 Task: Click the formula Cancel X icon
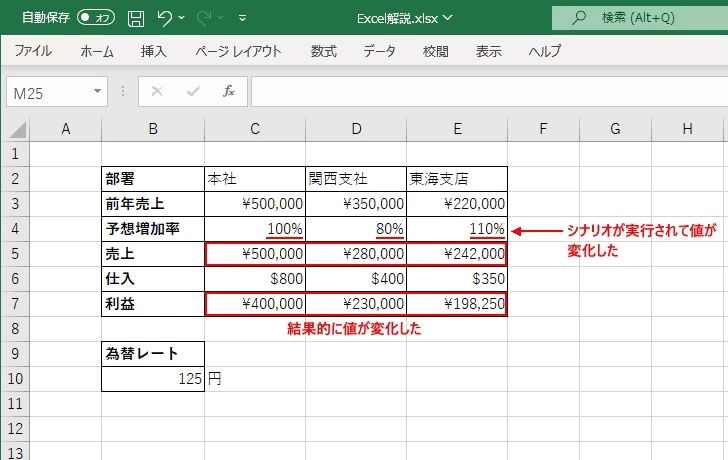(157, 91)
